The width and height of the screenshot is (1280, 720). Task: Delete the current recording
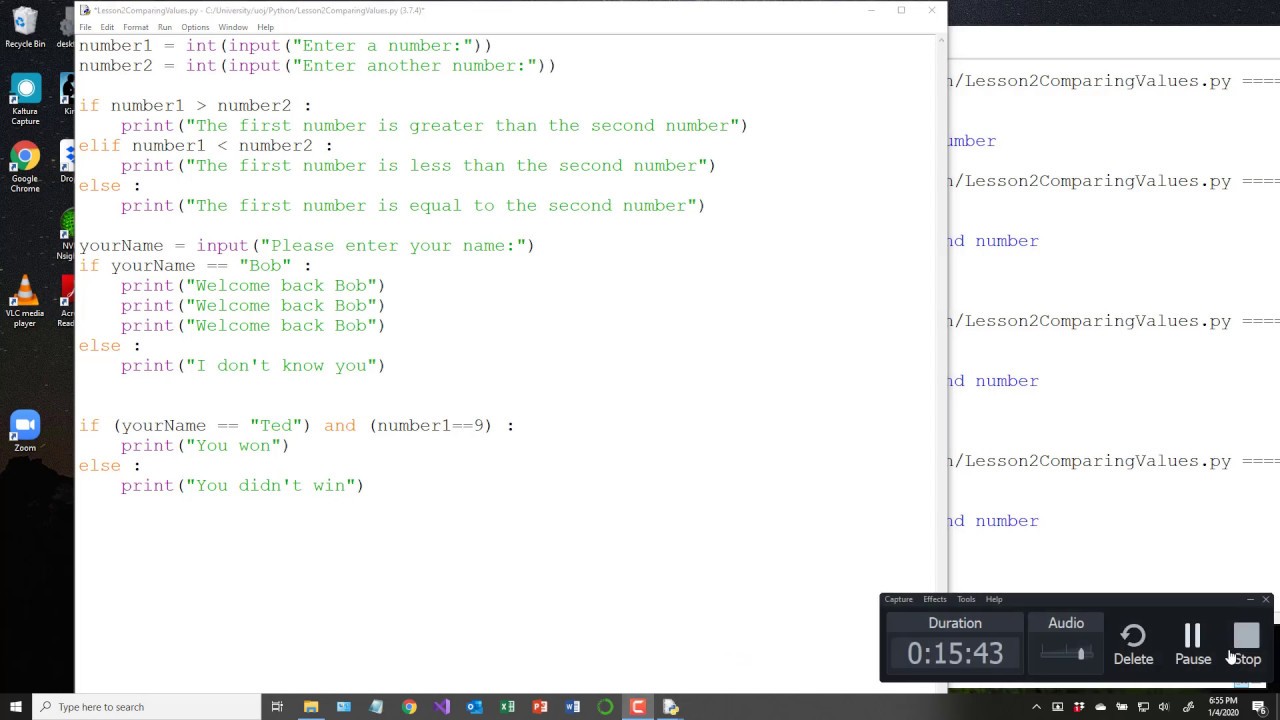coord(1133,645)
